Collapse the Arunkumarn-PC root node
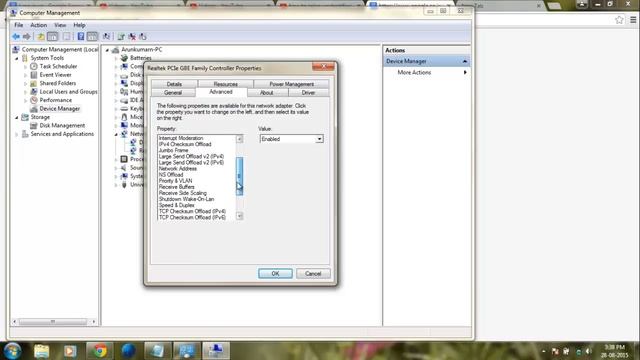 107,50
